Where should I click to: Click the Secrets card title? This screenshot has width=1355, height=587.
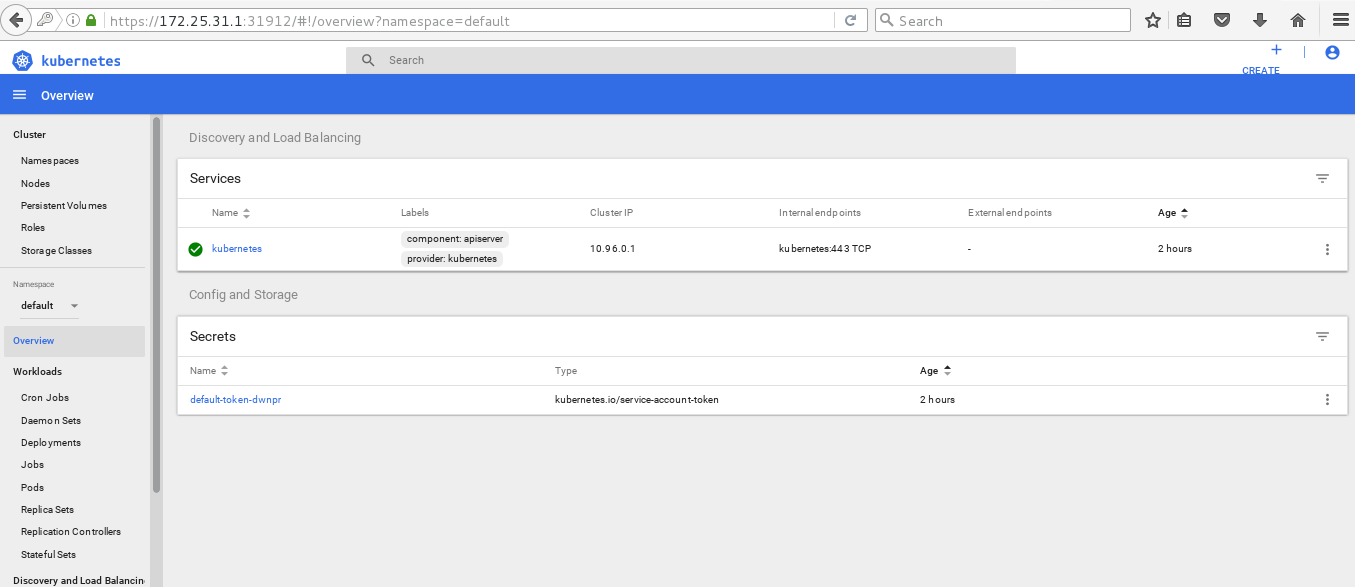213,337
